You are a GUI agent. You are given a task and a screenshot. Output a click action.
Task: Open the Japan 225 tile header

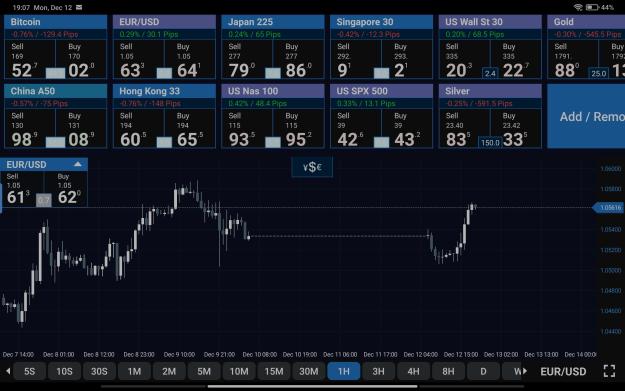(x=273, y=22)
